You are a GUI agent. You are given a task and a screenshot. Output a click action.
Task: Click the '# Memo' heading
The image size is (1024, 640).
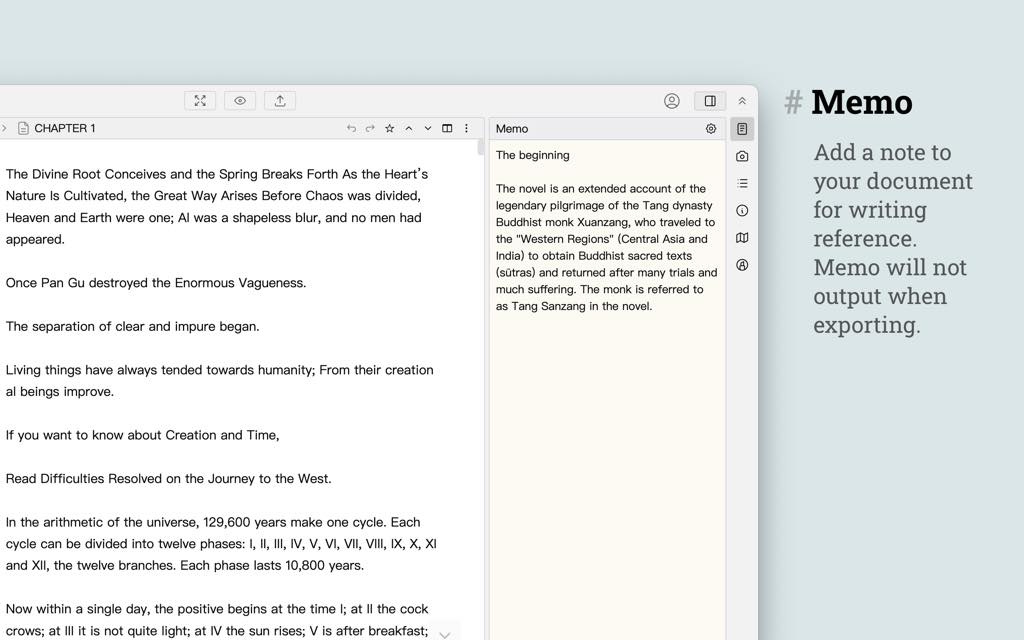[x=848, y=103]
